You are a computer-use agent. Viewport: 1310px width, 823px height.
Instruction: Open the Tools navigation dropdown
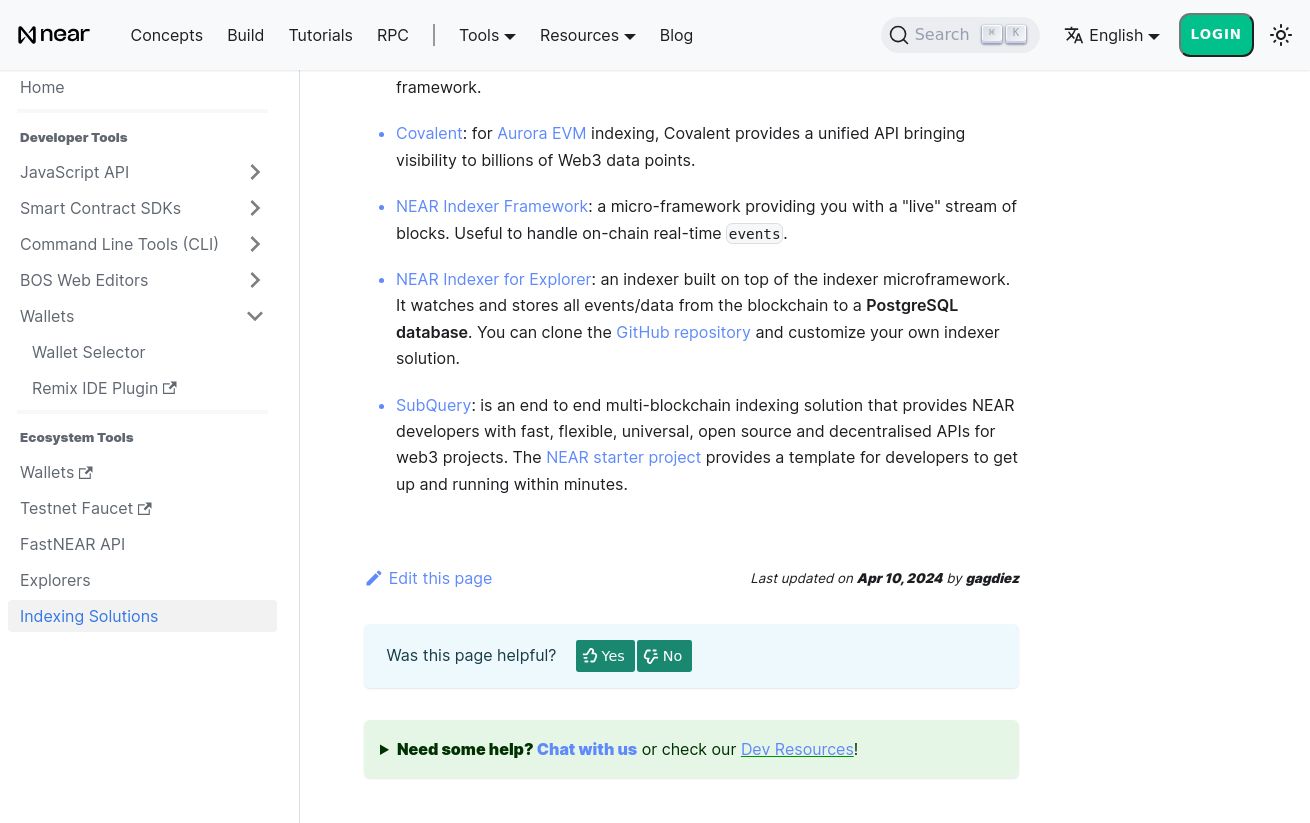coord(487,35)
